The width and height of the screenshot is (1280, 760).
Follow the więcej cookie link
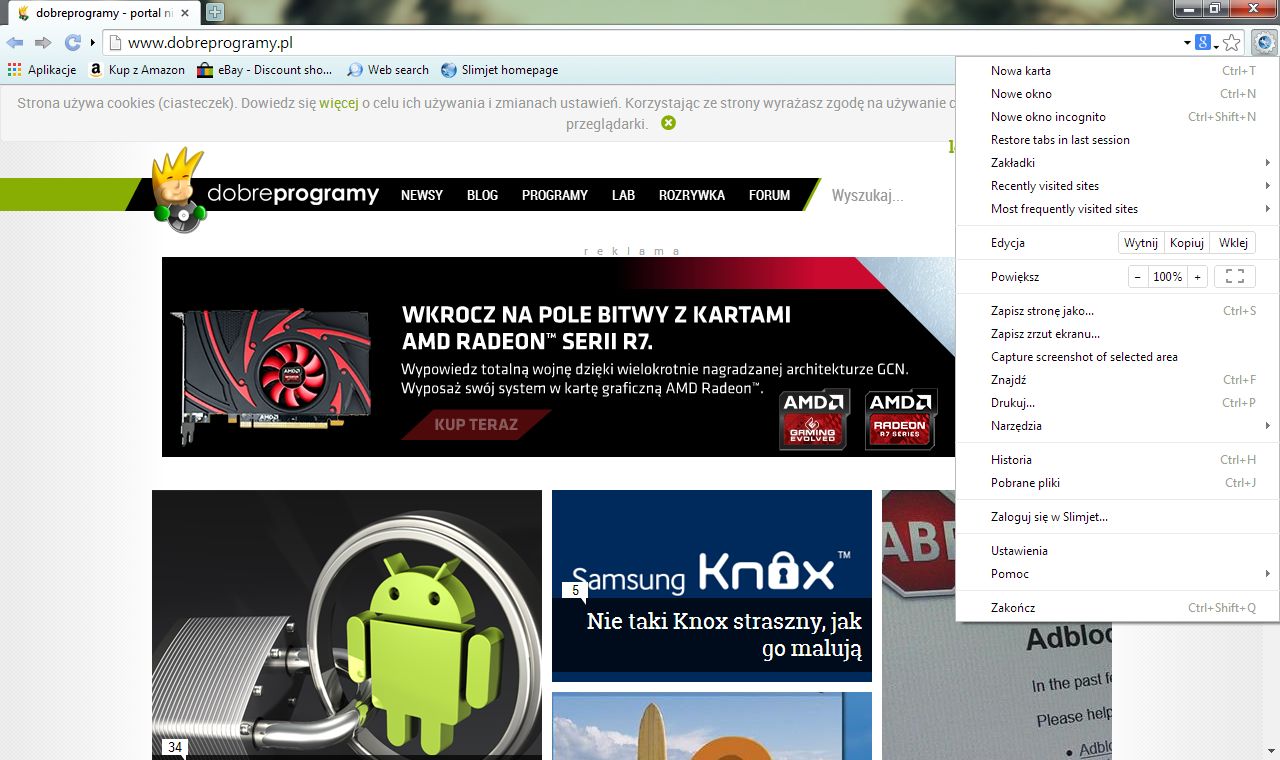(339, 102)
